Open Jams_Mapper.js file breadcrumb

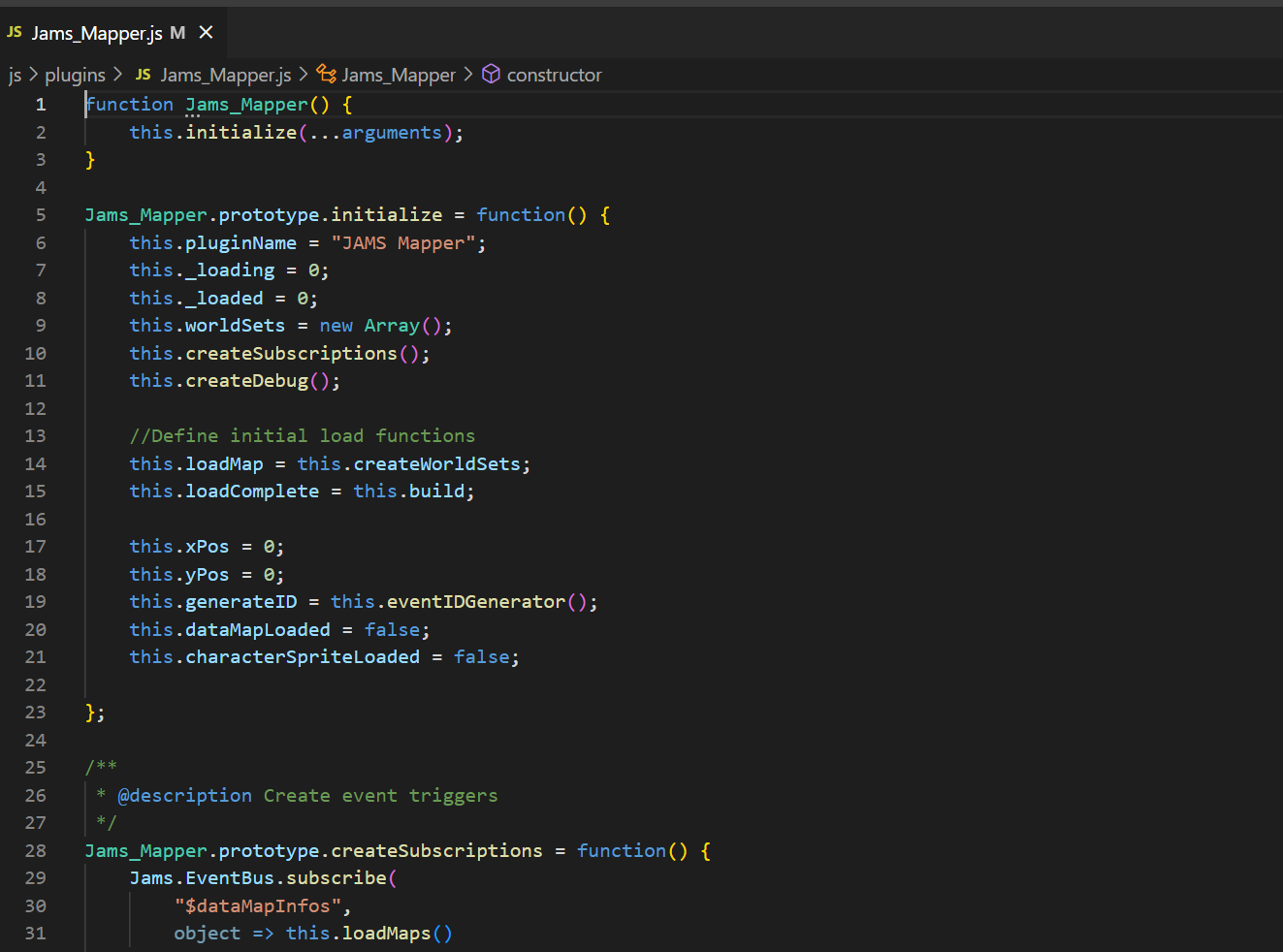click(225, 75)
